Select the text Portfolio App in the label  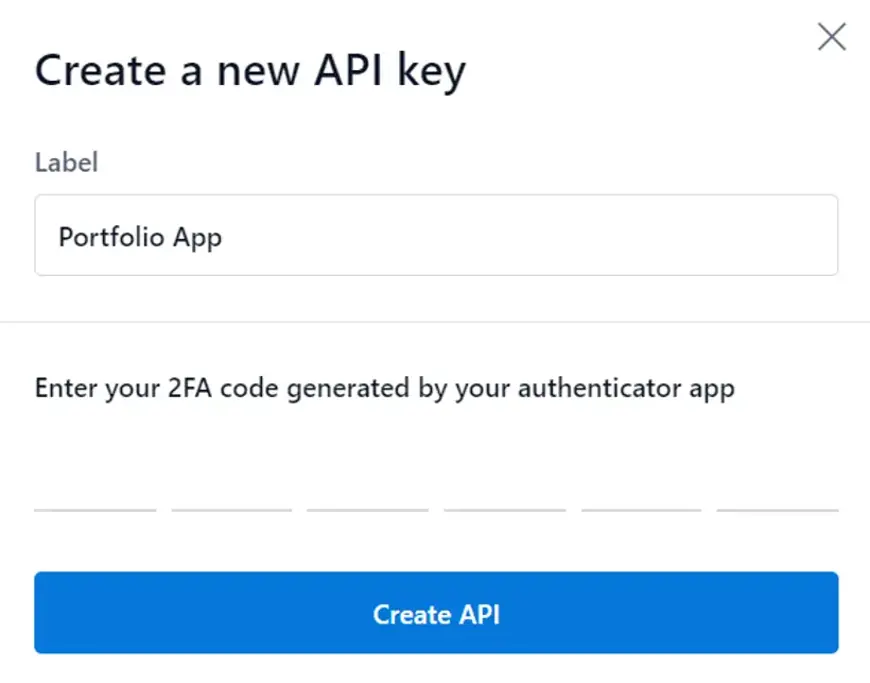click(x=140, y=237)
